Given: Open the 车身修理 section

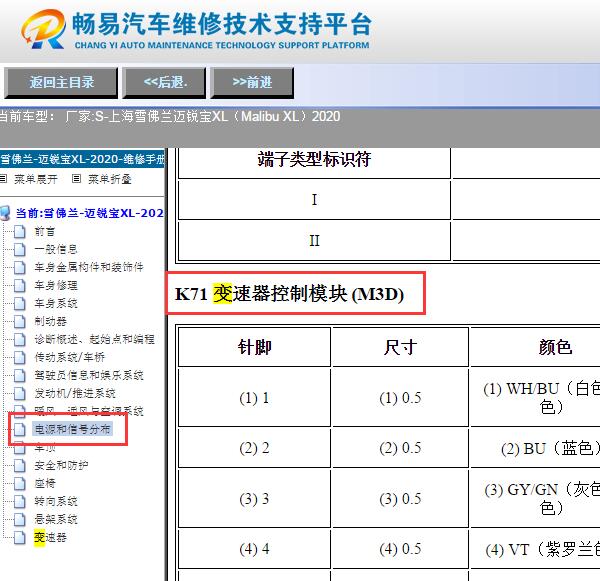Looking at the screenshot, I should [x=56, y=285].
